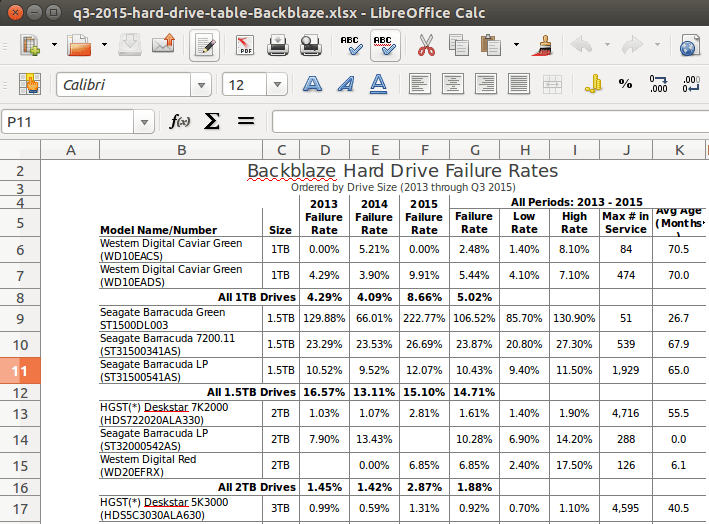Open the New document dropdown arrow
709x524 pixels.
click(54, 44)
